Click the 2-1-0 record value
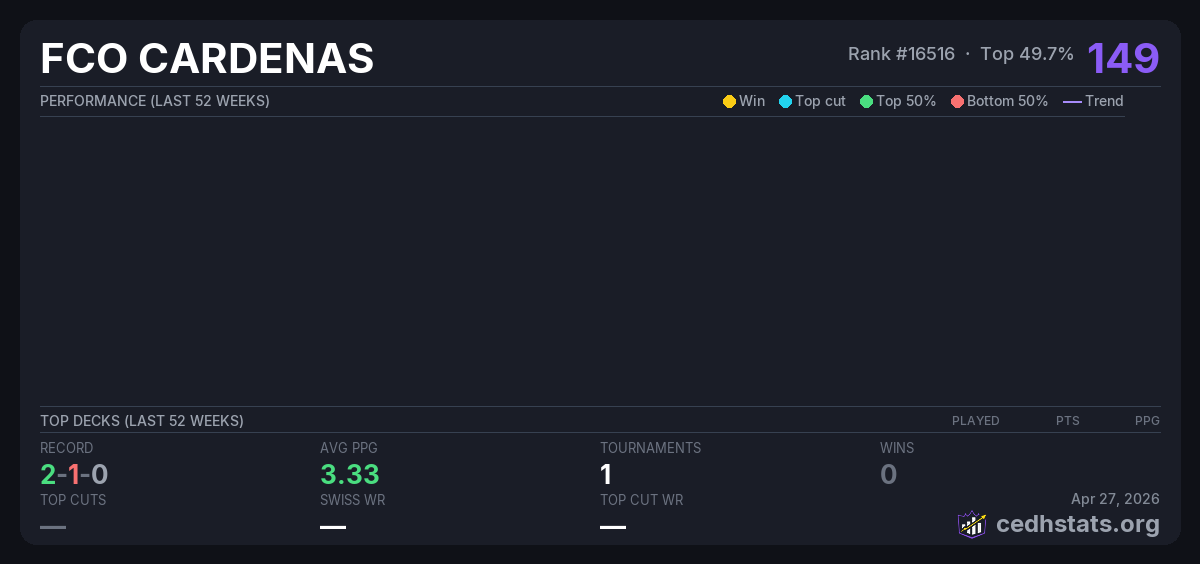Screen dimensions: 1200x564 click(x=74, y=474)
